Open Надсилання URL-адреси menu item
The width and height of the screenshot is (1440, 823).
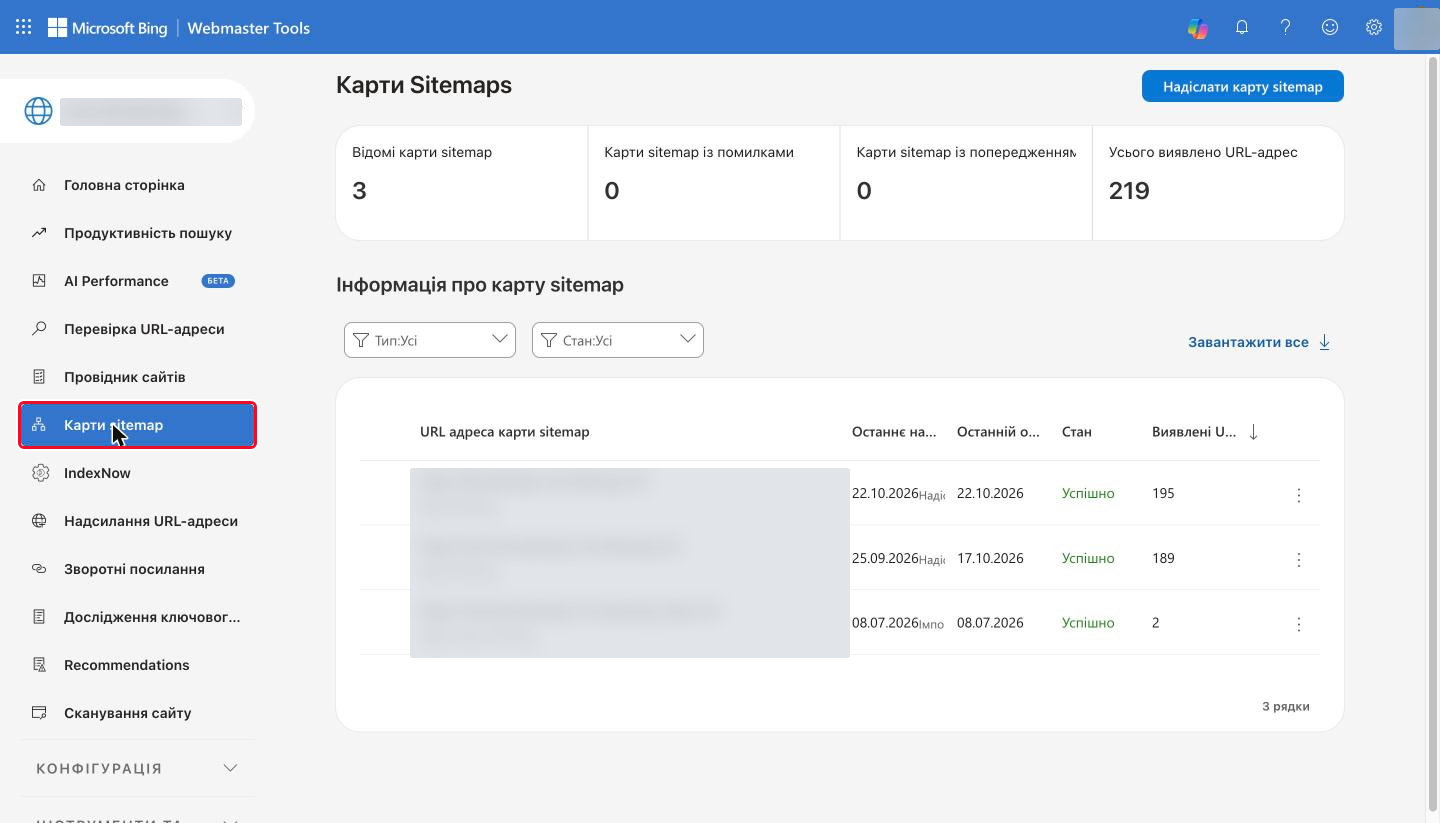tap(137, 521)
